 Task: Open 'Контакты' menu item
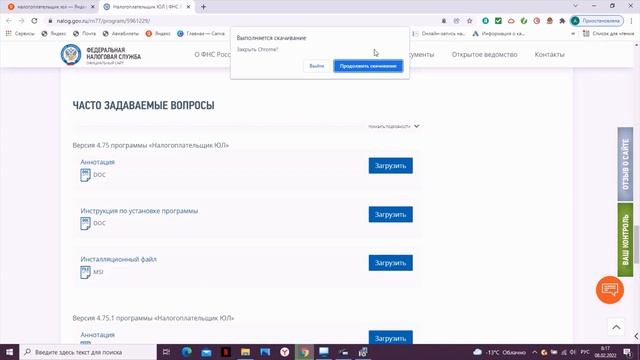click(x=549, y=54)
